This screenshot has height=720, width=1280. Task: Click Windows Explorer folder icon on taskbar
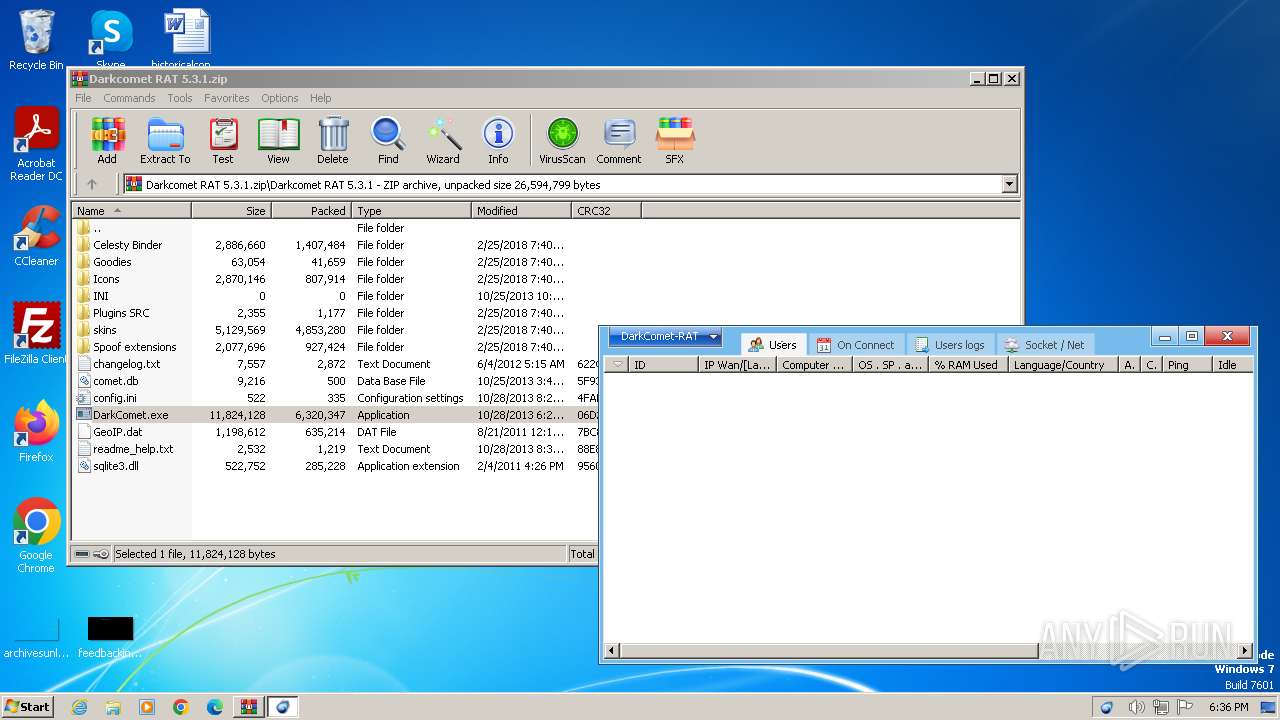(113, 707)
